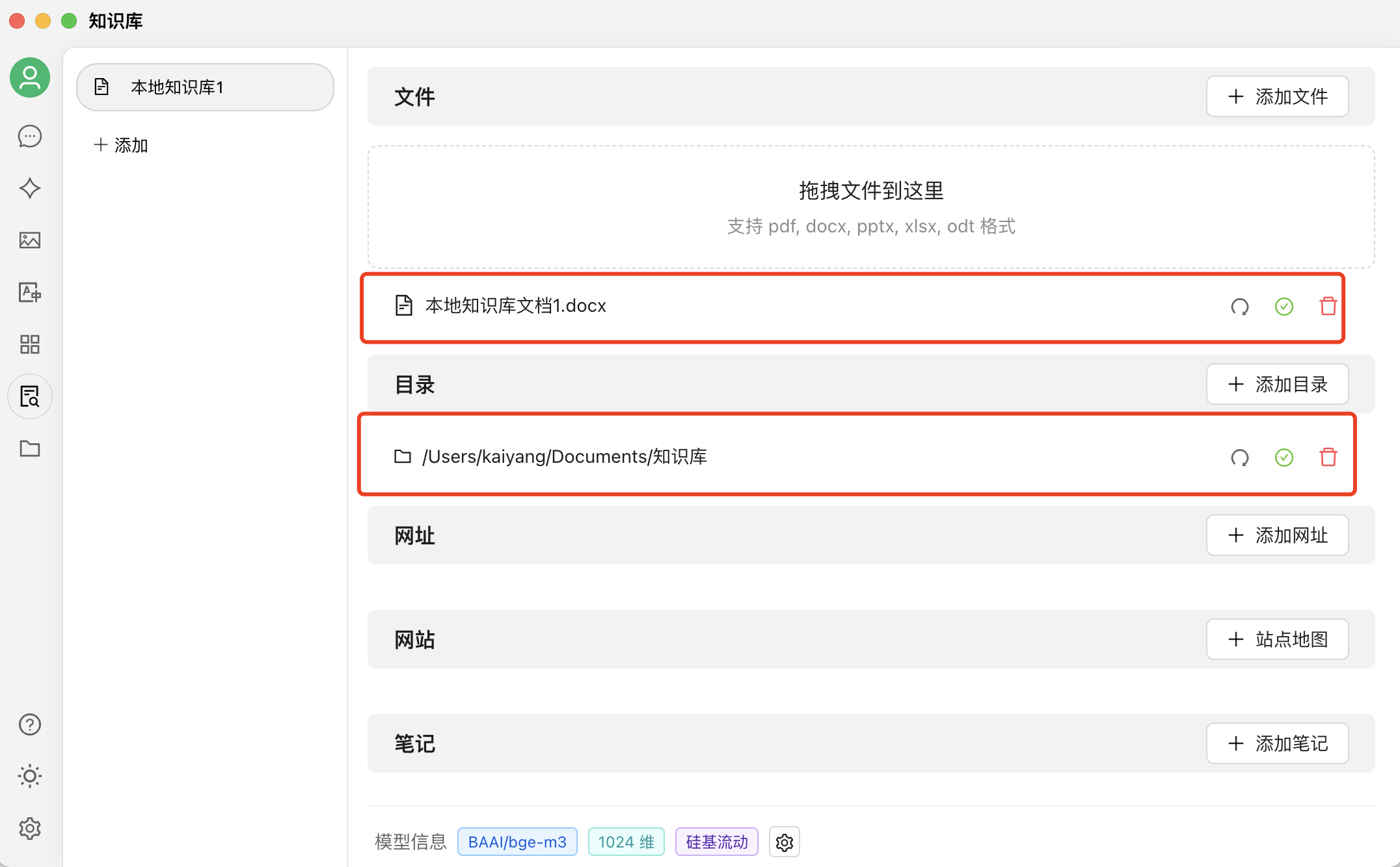Open the files folder sidebar icon

pos(30,448)
